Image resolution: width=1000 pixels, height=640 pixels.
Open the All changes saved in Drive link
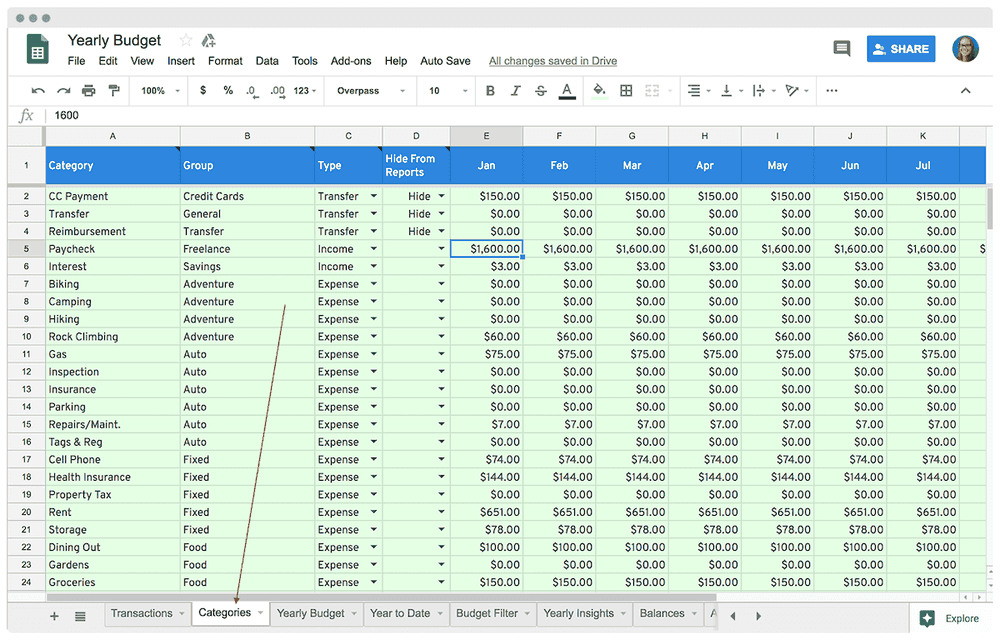[552, 60]
